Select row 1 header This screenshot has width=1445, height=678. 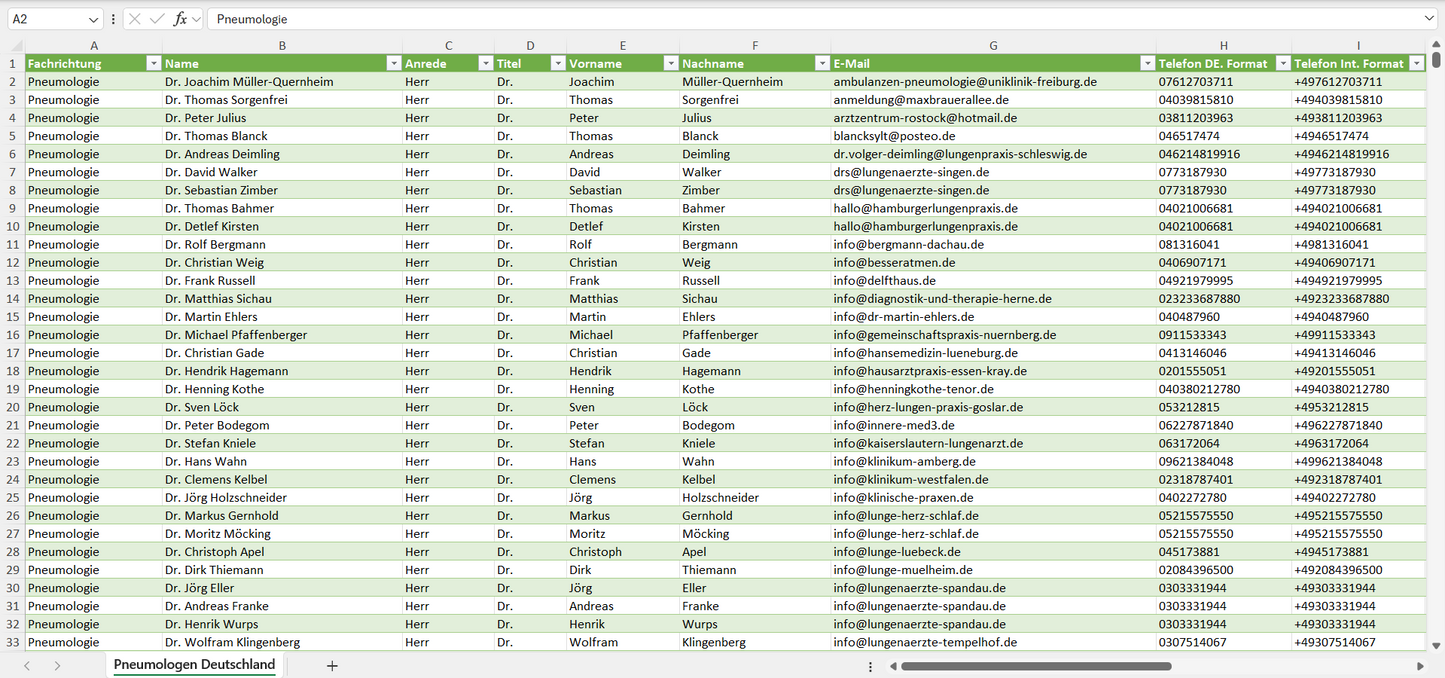[x=13, y=63]
